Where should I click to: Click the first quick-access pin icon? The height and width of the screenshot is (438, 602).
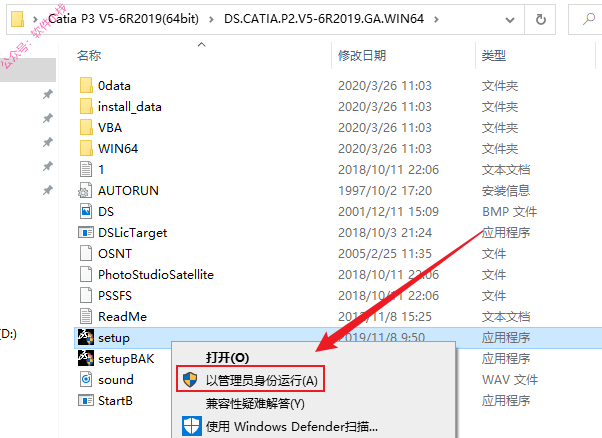point(48,94)
